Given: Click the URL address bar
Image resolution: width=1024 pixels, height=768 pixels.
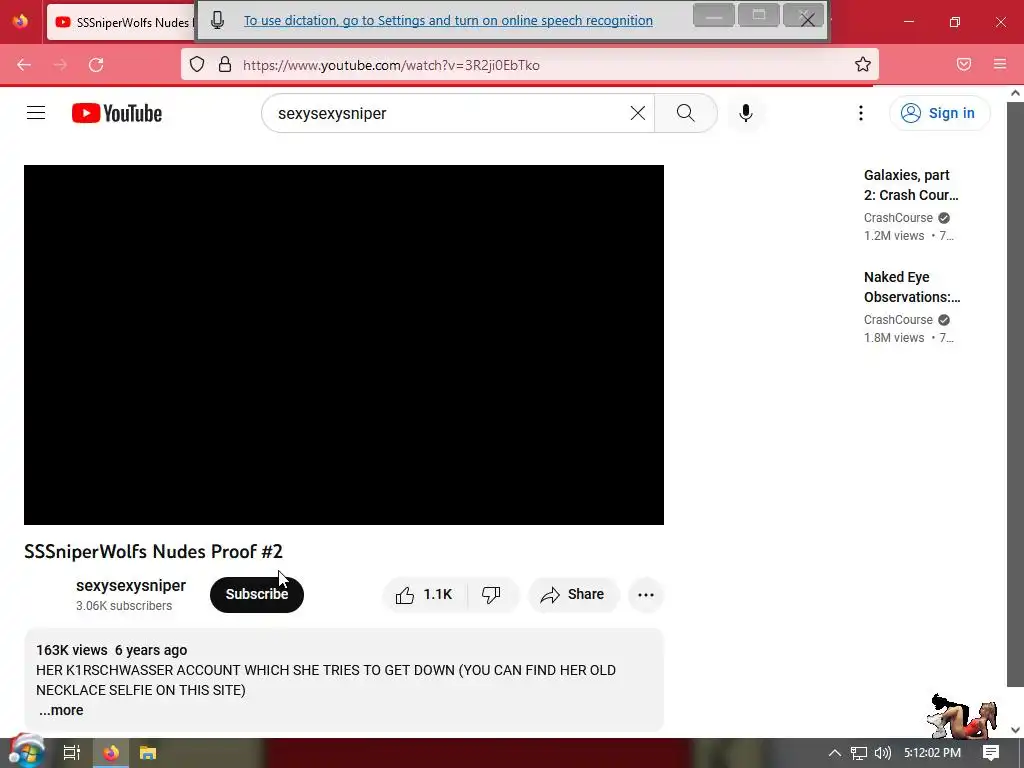Looking at the screenshot, I should (x=529, y=65).
